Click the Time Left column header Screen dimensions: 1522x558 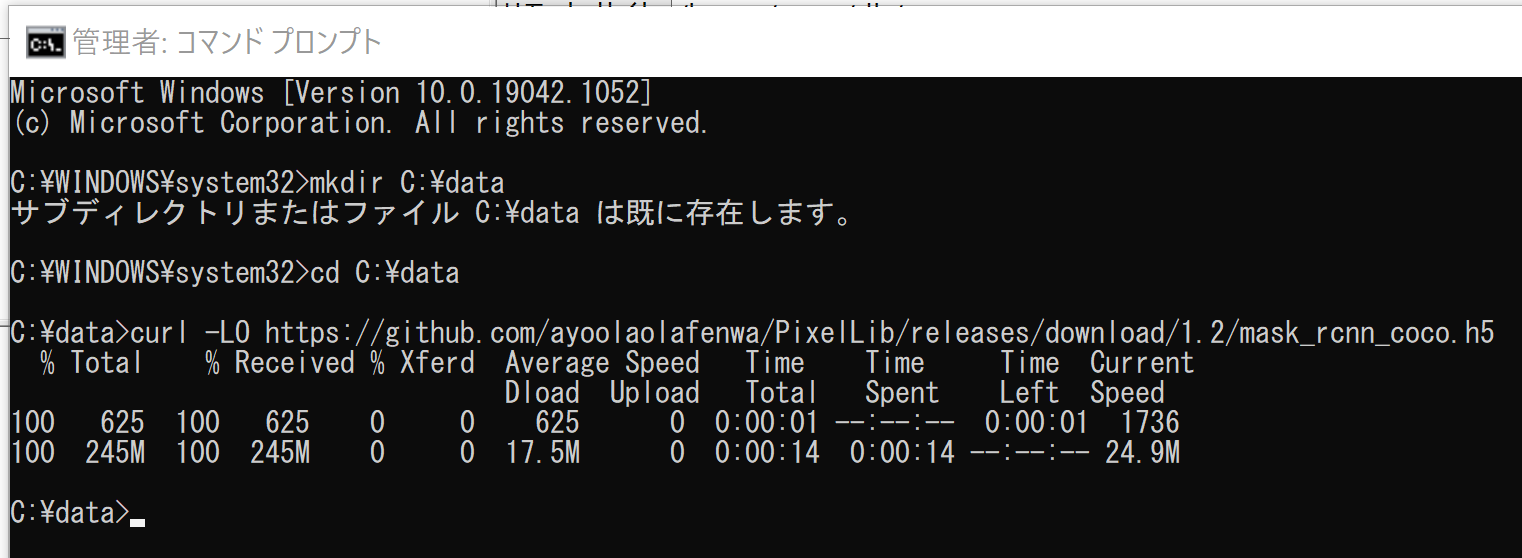click(1030, 377)
